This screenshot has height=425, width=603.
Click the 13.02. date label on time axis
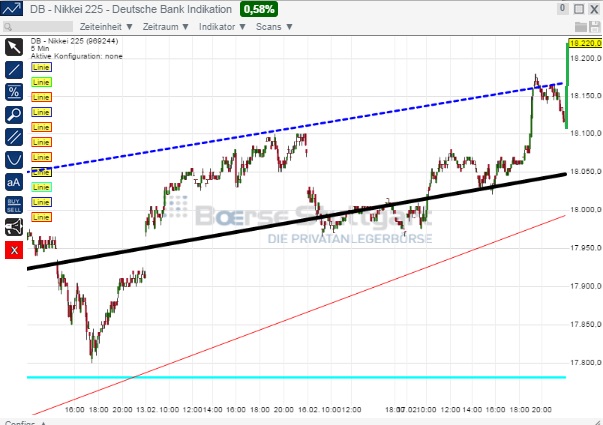(x=146, y=410)
